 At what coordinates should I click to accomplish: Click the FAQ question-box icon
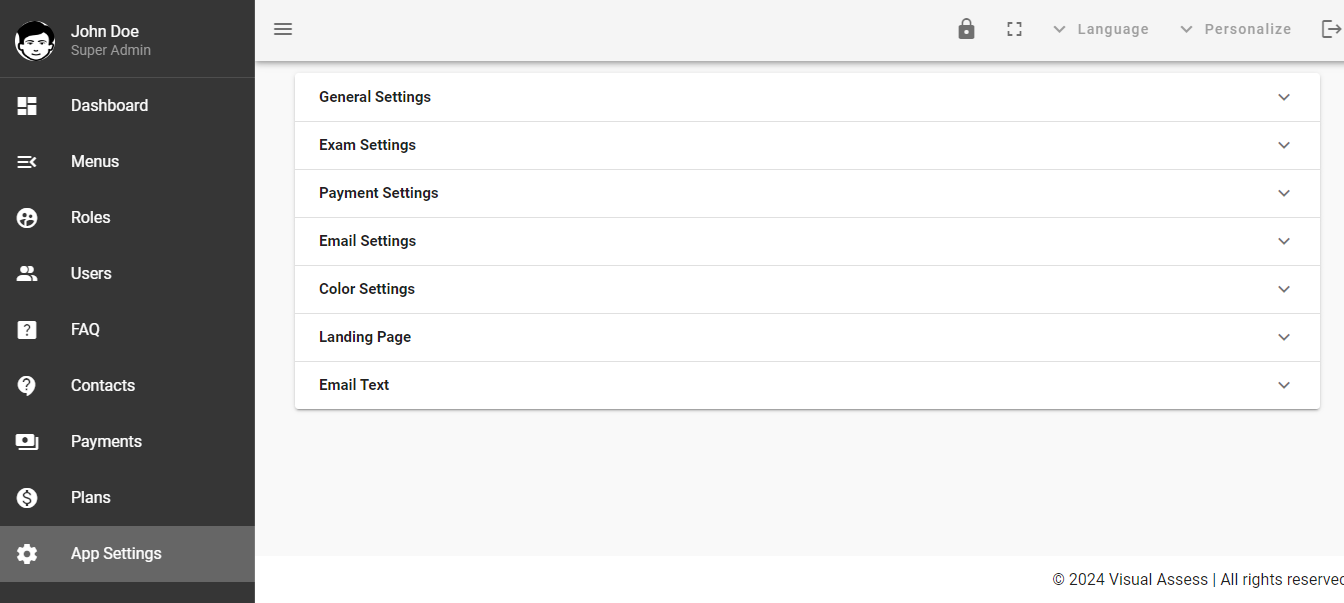click(x=27, y=329)
